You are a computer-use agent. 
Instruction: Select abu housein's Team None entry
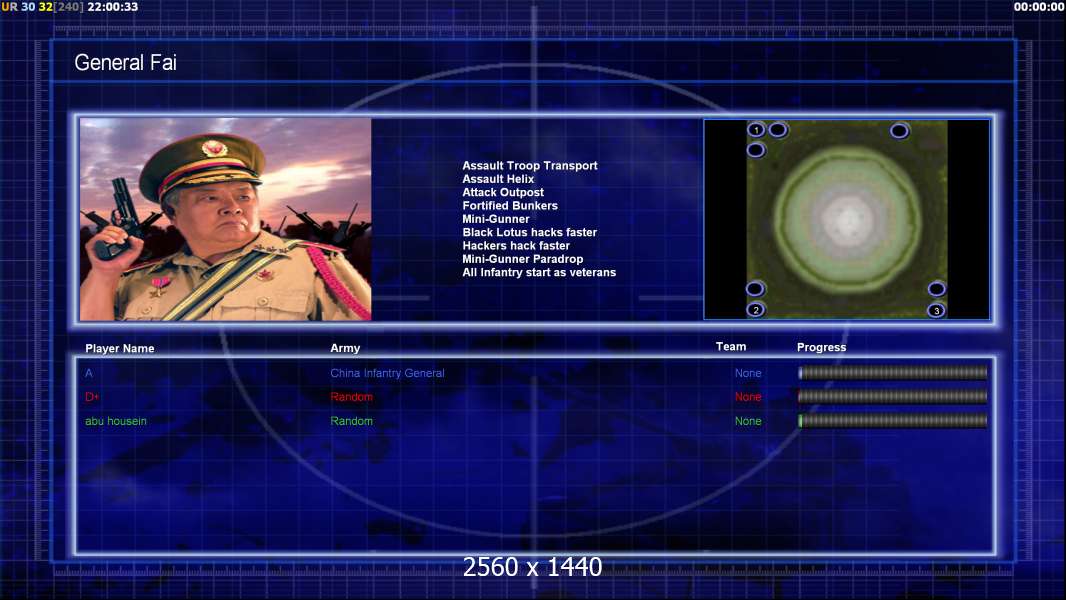point(748,421)
